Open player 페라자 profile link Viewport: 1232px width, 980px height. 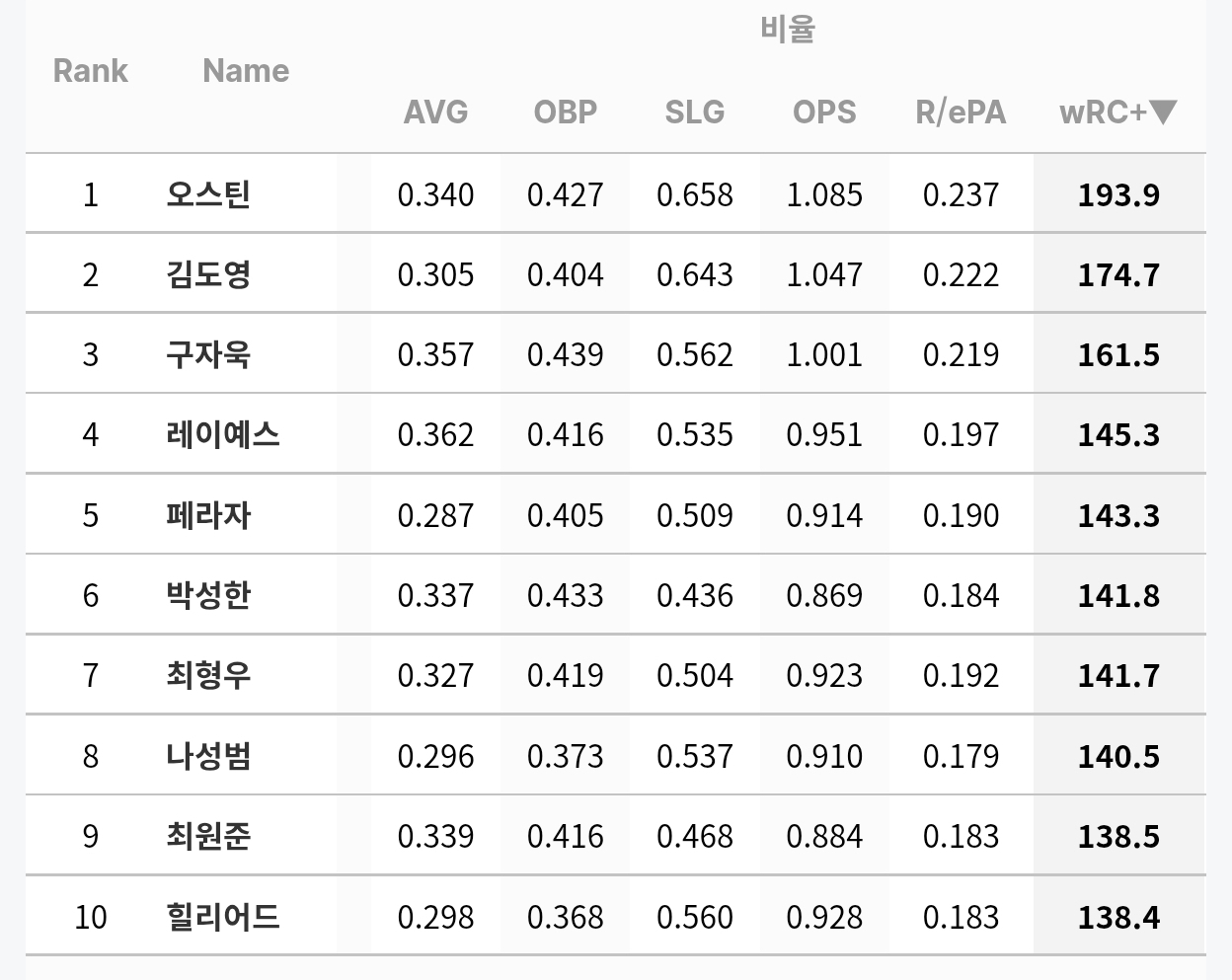point(208,514)
